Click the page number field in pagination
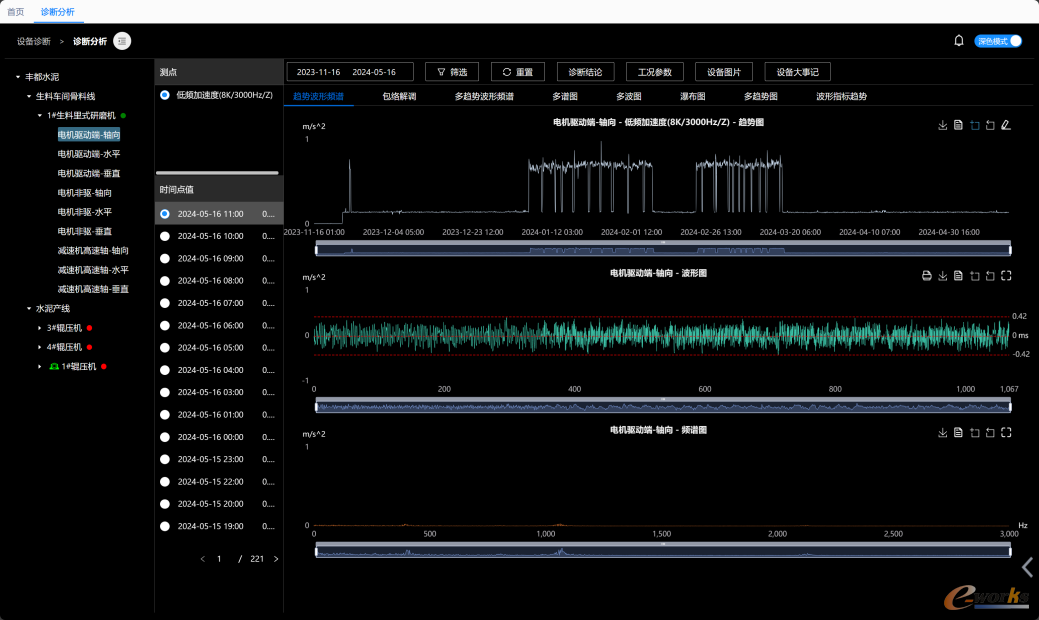This screenshot has height=620, width=1039. (219, 559)
